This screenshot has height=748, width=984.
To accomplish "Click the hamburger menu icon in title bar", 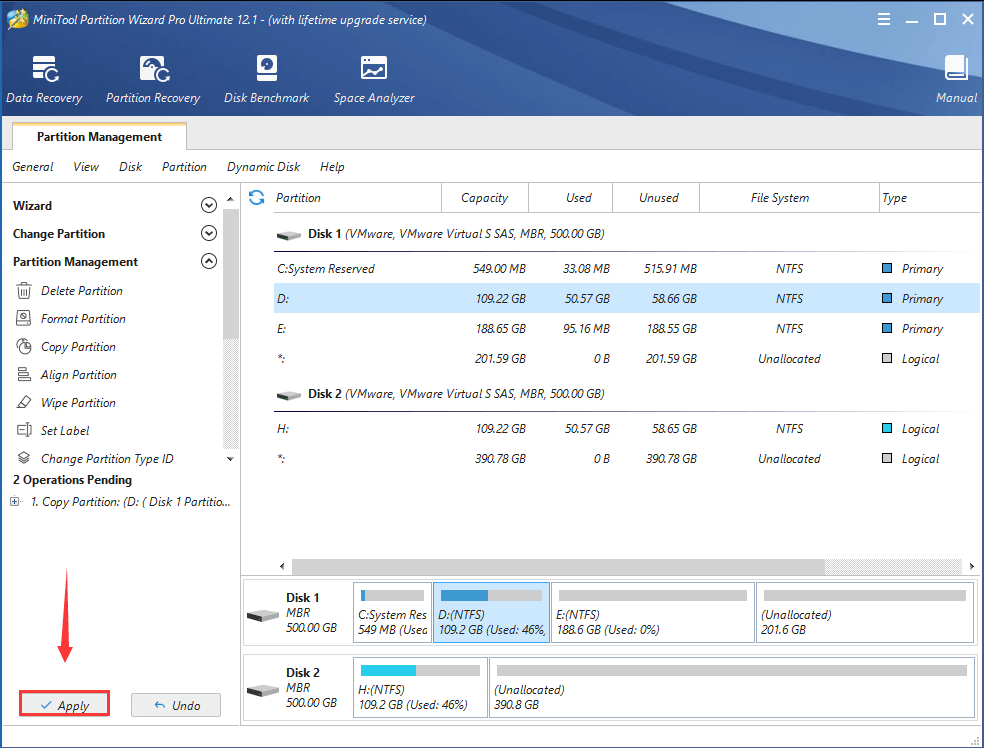I will (884, 19).
